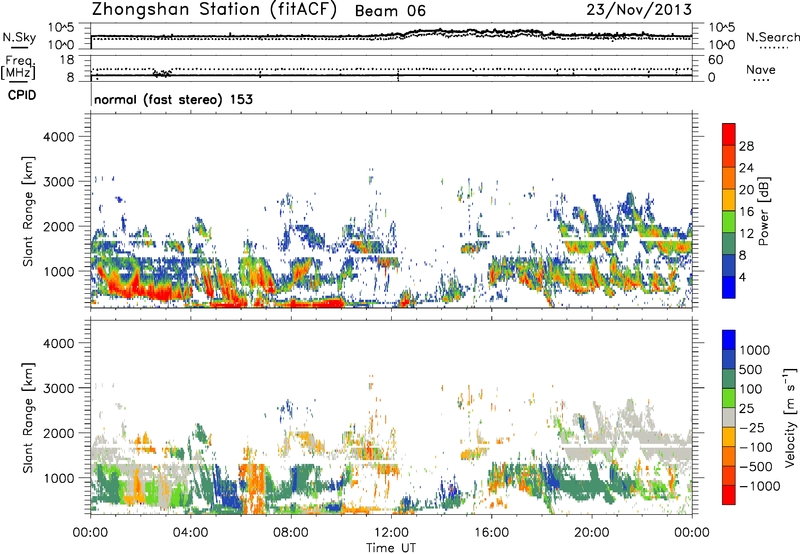Click the '-500' velocity colorbar label

pyautogui.click(x=755, y=467)
